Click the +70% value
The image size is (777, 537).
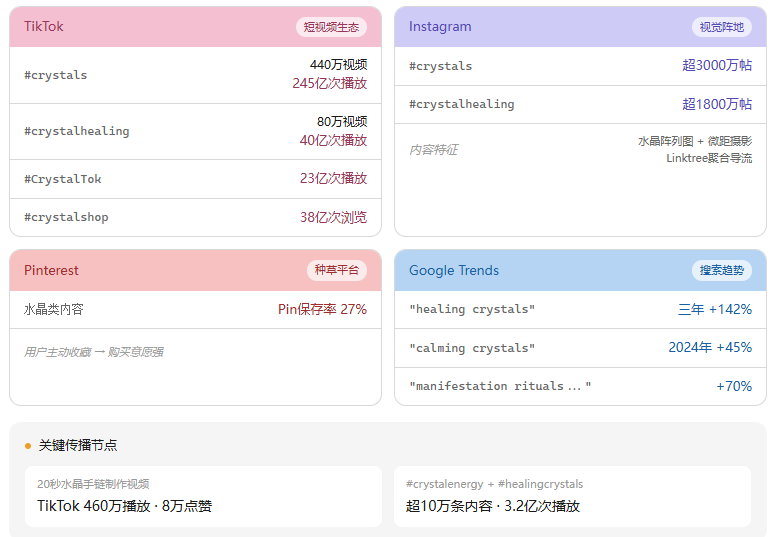pos(734,386)
